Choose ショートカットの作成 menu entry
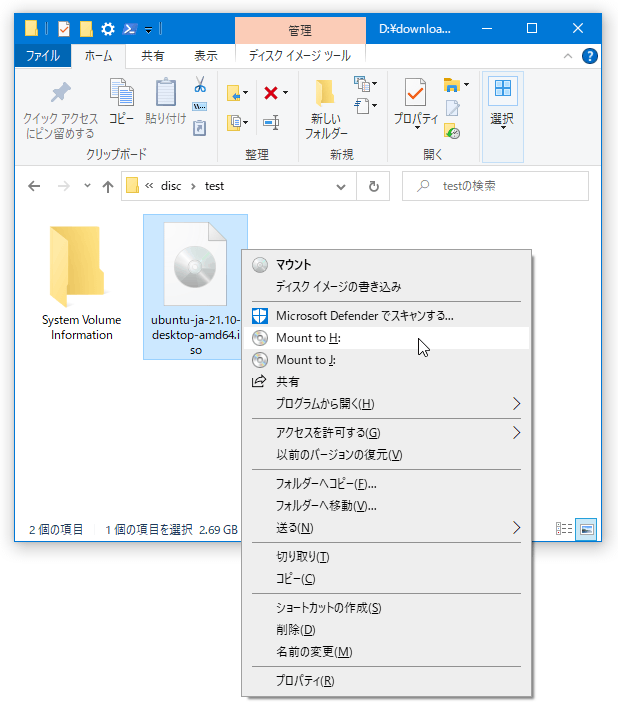The image size is (618, 708). pos(386,608)
